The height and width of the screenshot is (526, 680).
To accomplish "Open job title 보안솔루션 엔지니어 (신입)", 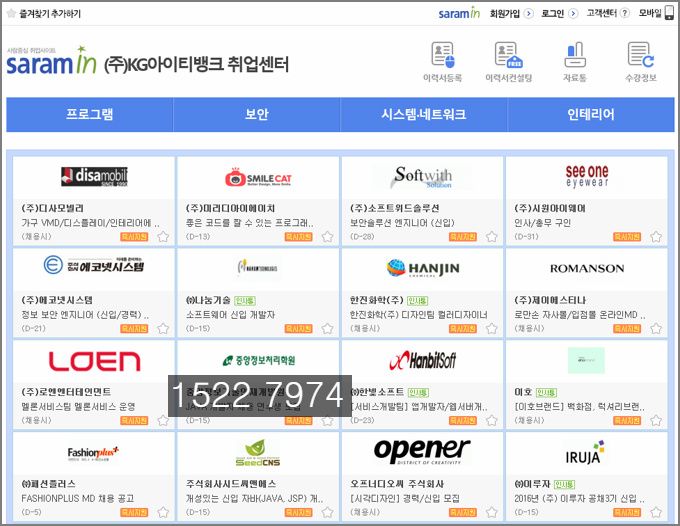I will (x=402, y=223).
